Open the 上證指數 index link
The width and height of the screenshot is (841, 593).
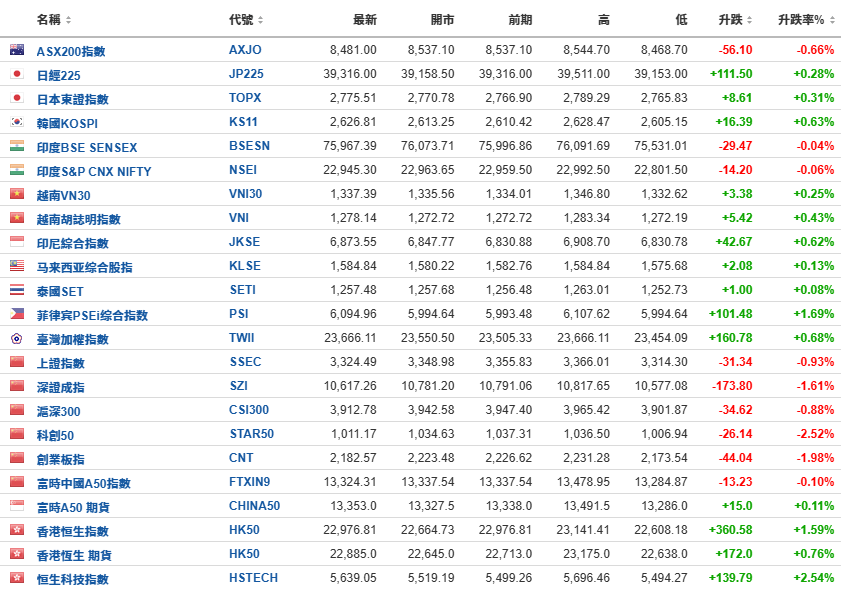(61, 364)
